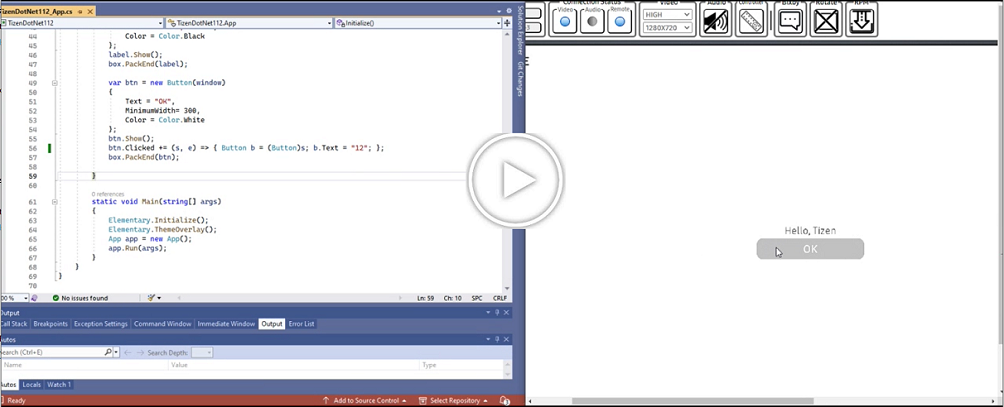Open the Controller ruler icon

(751, 21)
